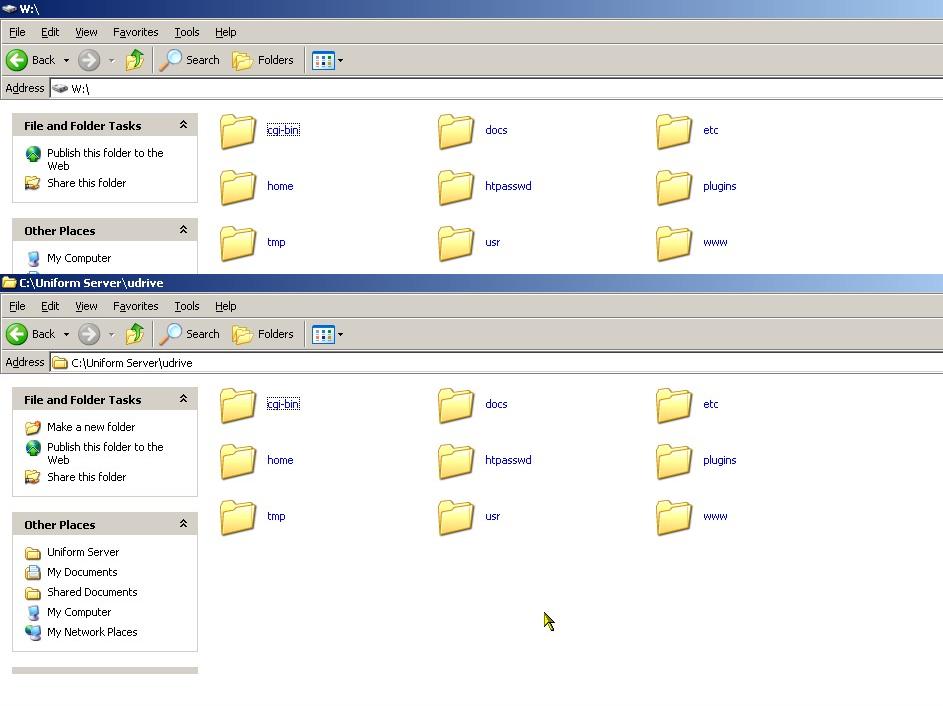Viewport: 943px width, 706px height.
Task: Select cgi-bin folder in the W:\ window
Action: [260, 130]
